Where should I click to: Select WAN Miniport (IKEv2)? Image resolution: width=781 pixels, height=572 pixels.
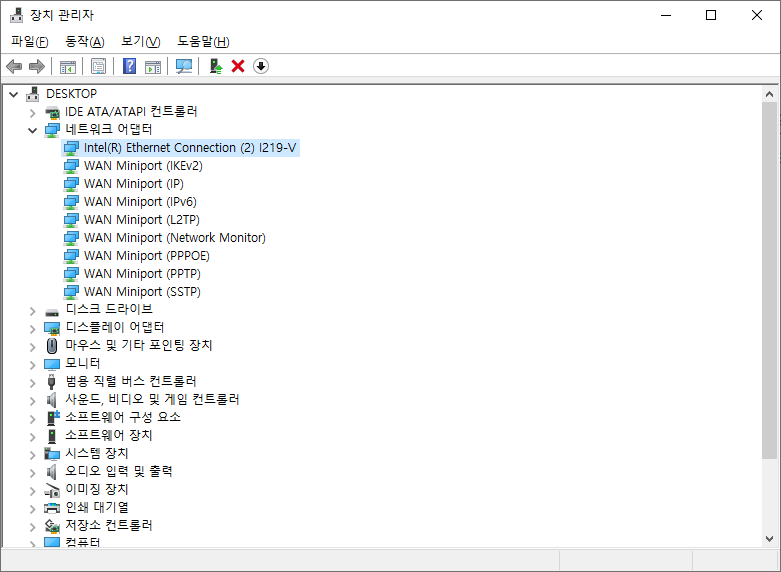[x=143, y=166]
